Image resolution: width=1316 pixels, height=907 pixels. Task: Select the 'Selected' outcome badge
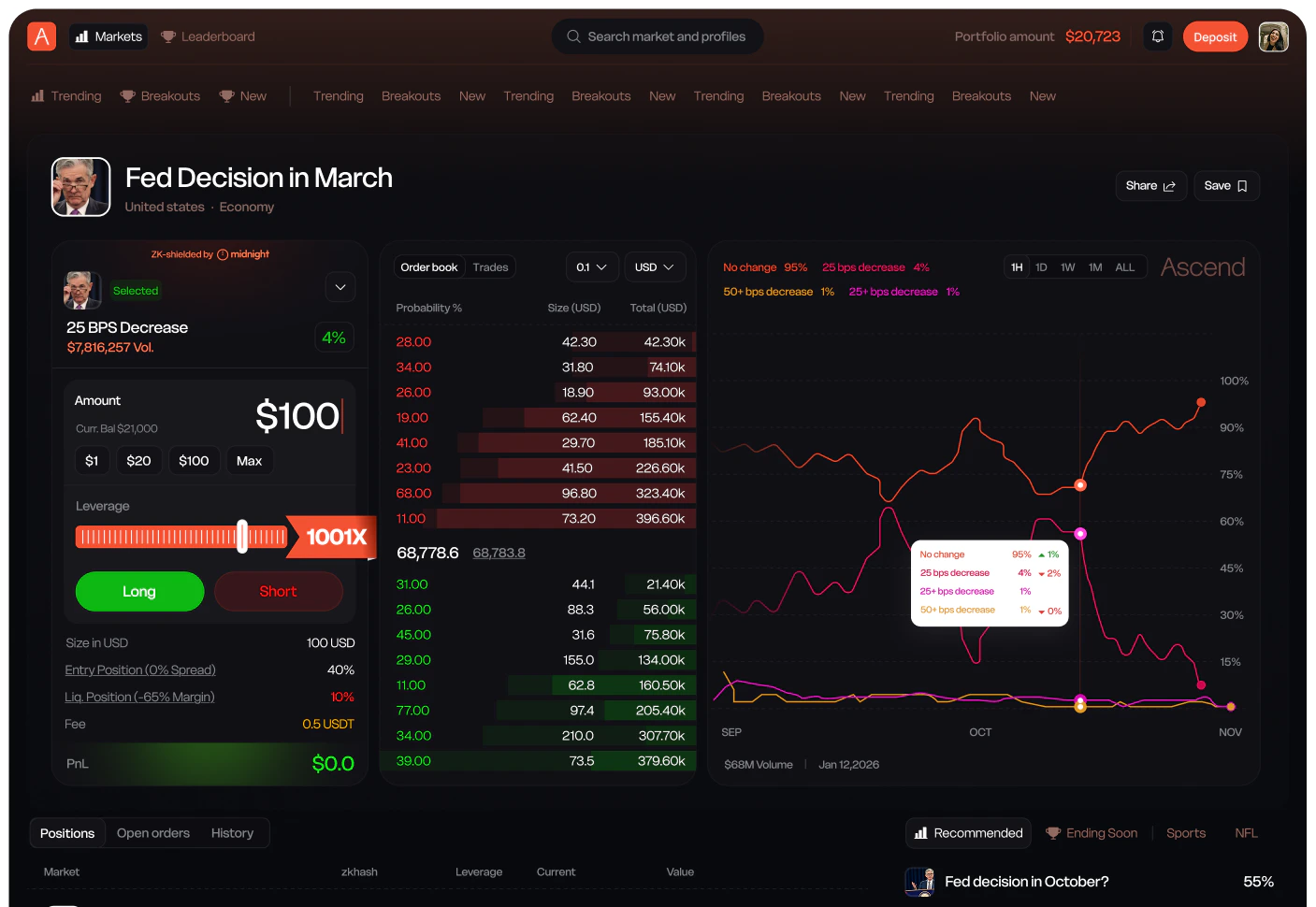click(136, 290)
